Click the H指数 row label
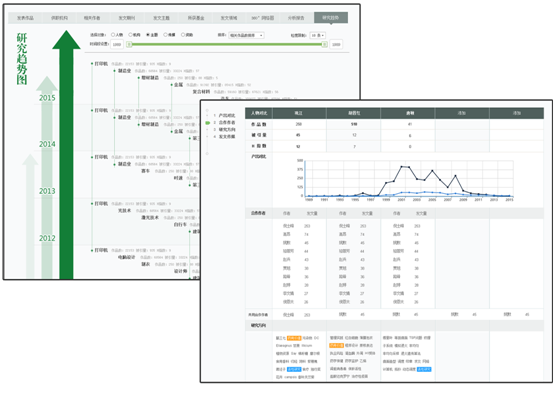This screenshot has height=397, width=558. (x=259, y=147)
